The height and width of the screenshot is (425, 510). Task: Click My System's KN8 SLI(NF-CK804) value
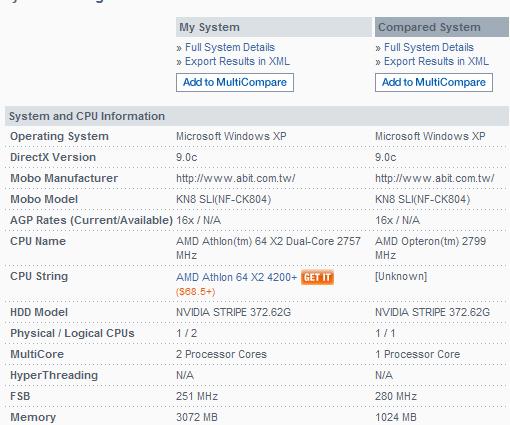click(223, 199)
